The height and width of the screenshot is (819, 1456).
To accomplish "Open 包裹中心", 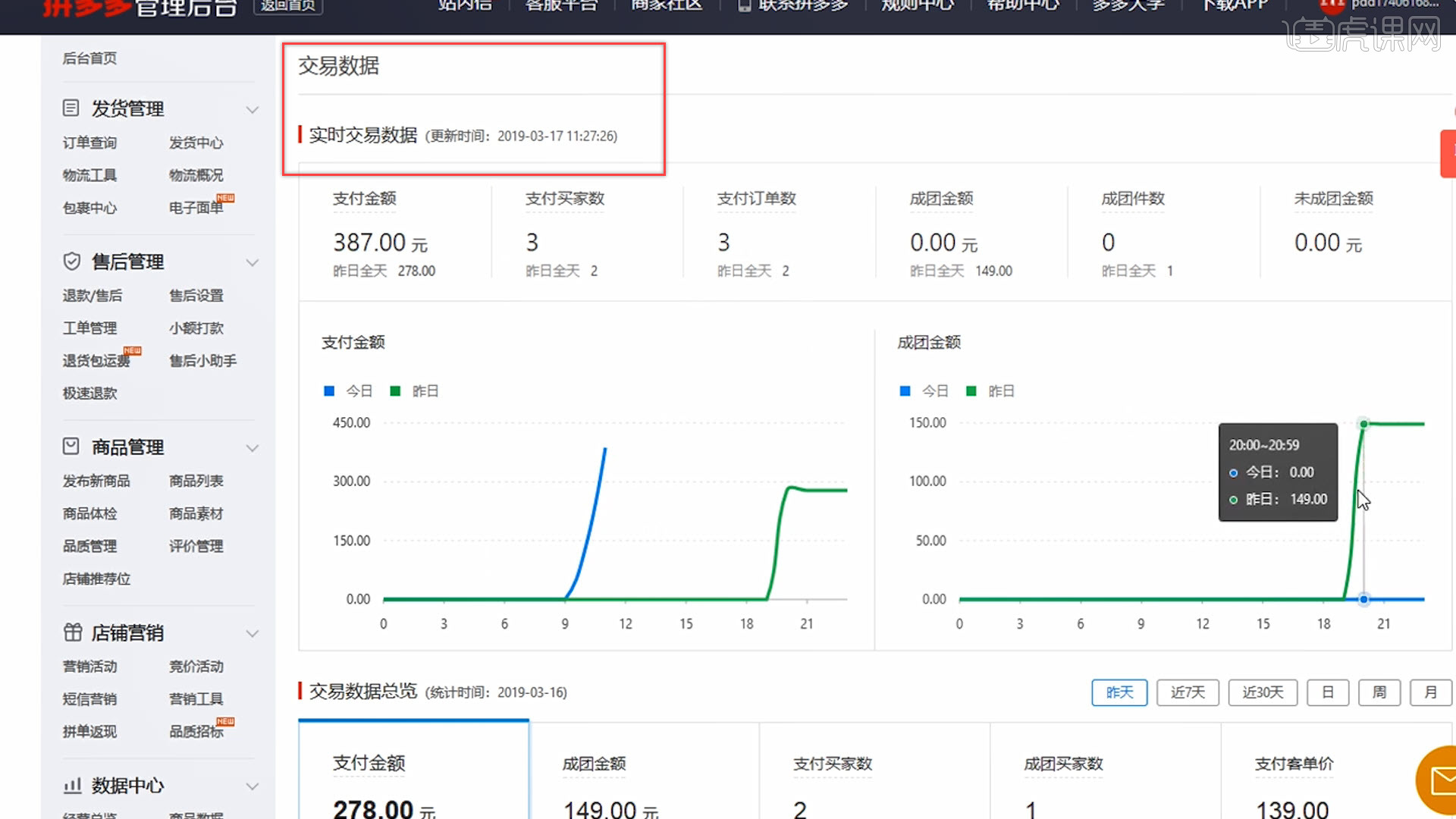I will coord(89,208).
